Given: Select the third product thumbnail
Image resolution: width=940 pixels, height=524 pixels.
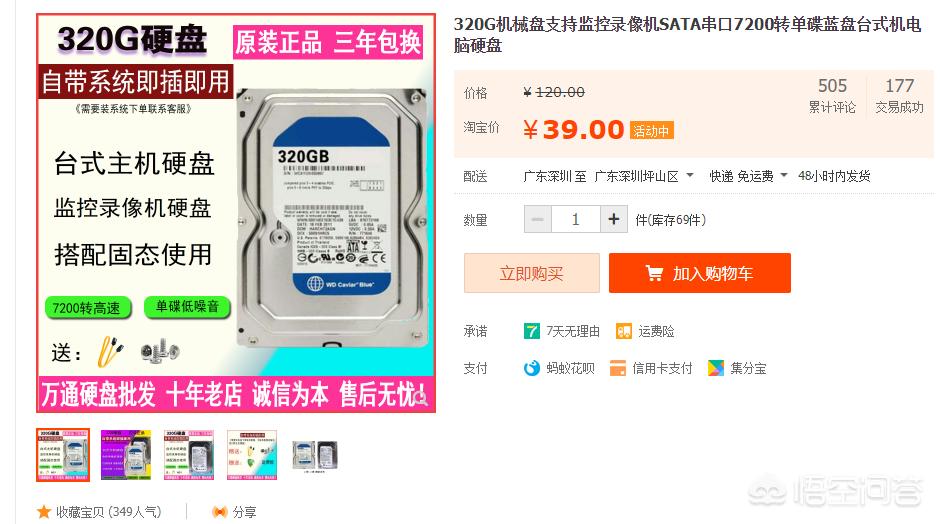Looking at the screenshot, I should click(x=189, y=454).
